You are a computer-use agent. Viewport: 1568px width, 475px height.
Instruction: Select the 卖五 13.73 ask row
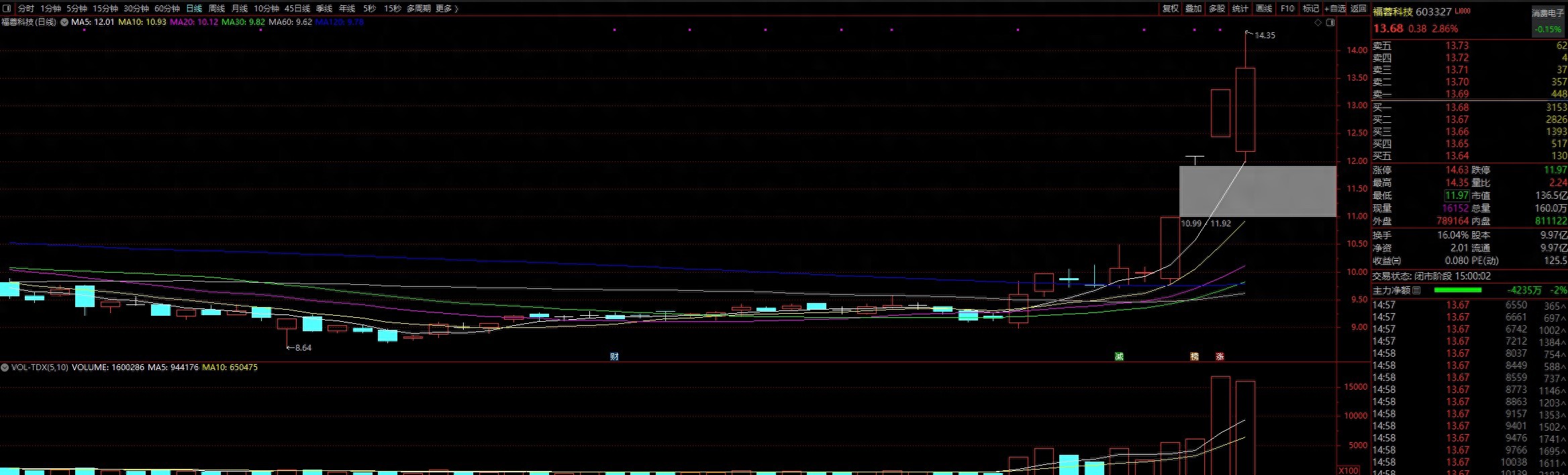1469,46
